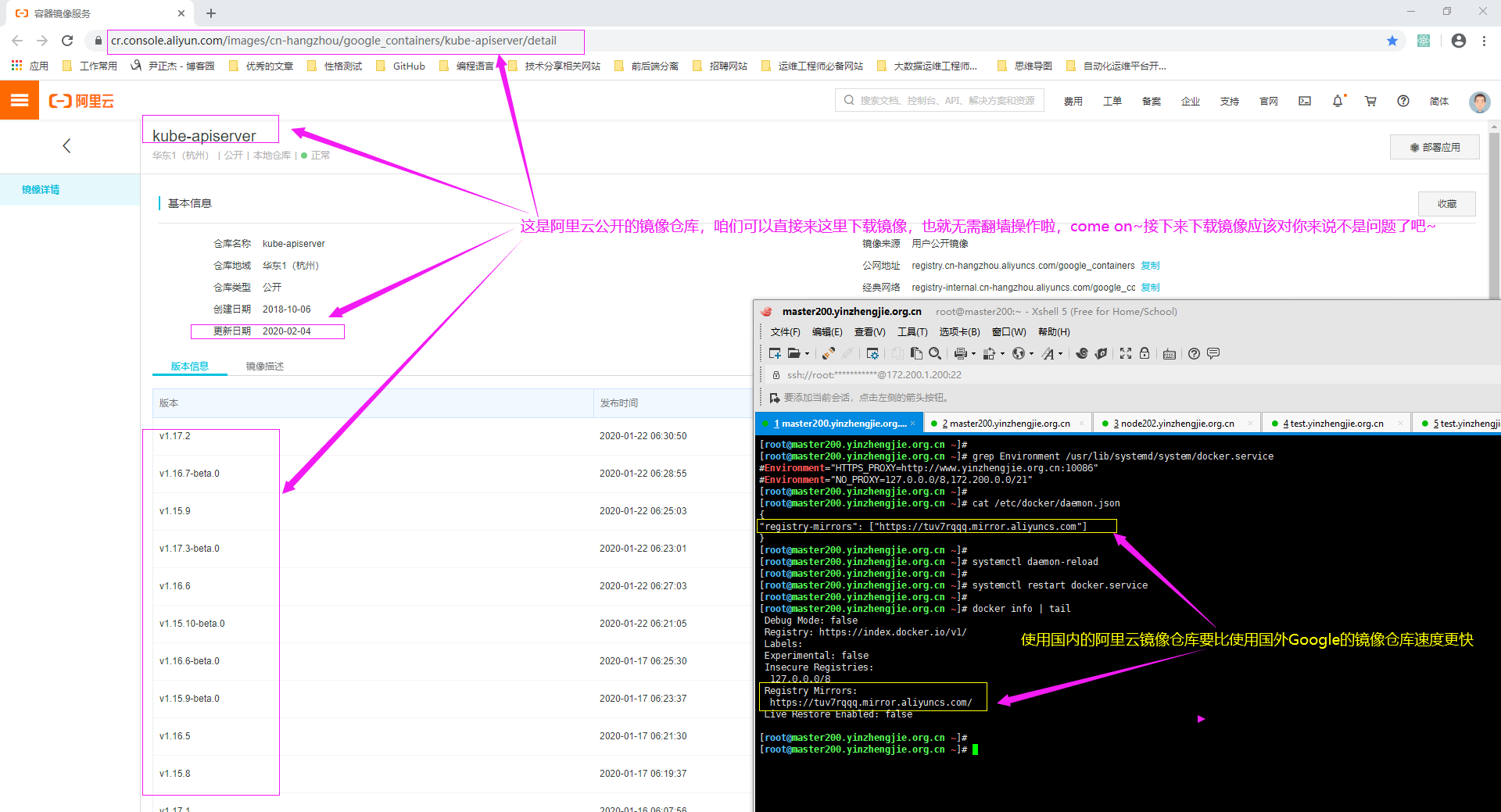
Task: Click the Xshell New Session icon
Action: [x=775, y=353]
